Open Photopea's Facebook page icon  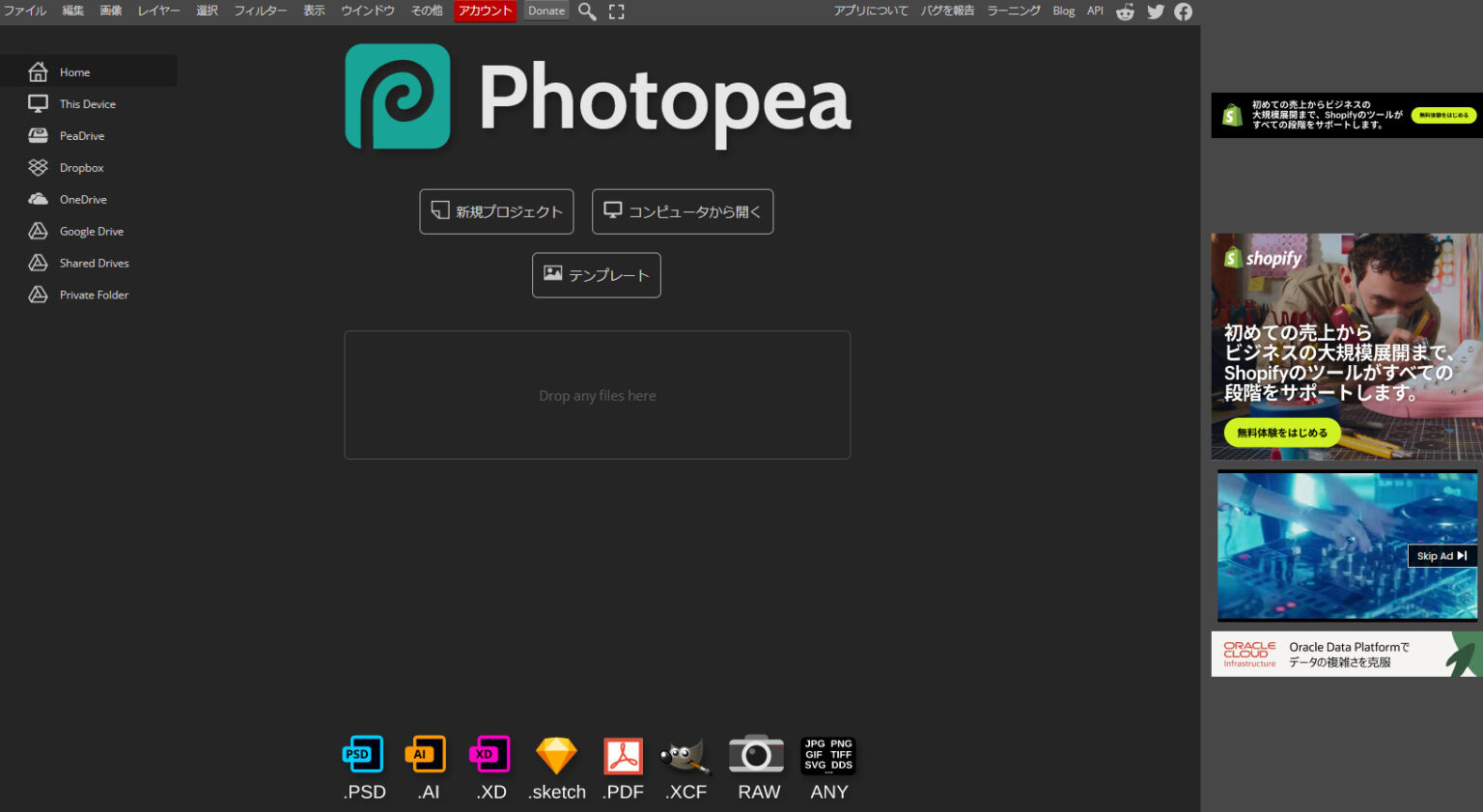click(x=1183, y=12)
